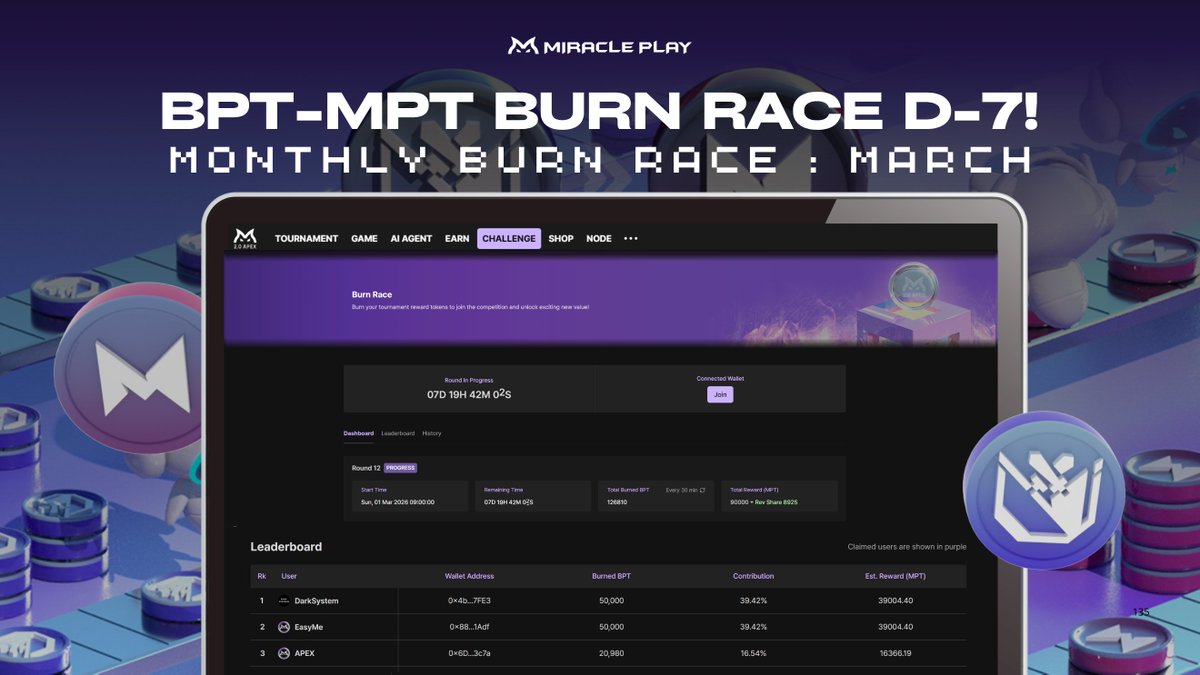
Task: Click the 16.54% contribution value
Action: pyautogui.click(x=753, y=653)
